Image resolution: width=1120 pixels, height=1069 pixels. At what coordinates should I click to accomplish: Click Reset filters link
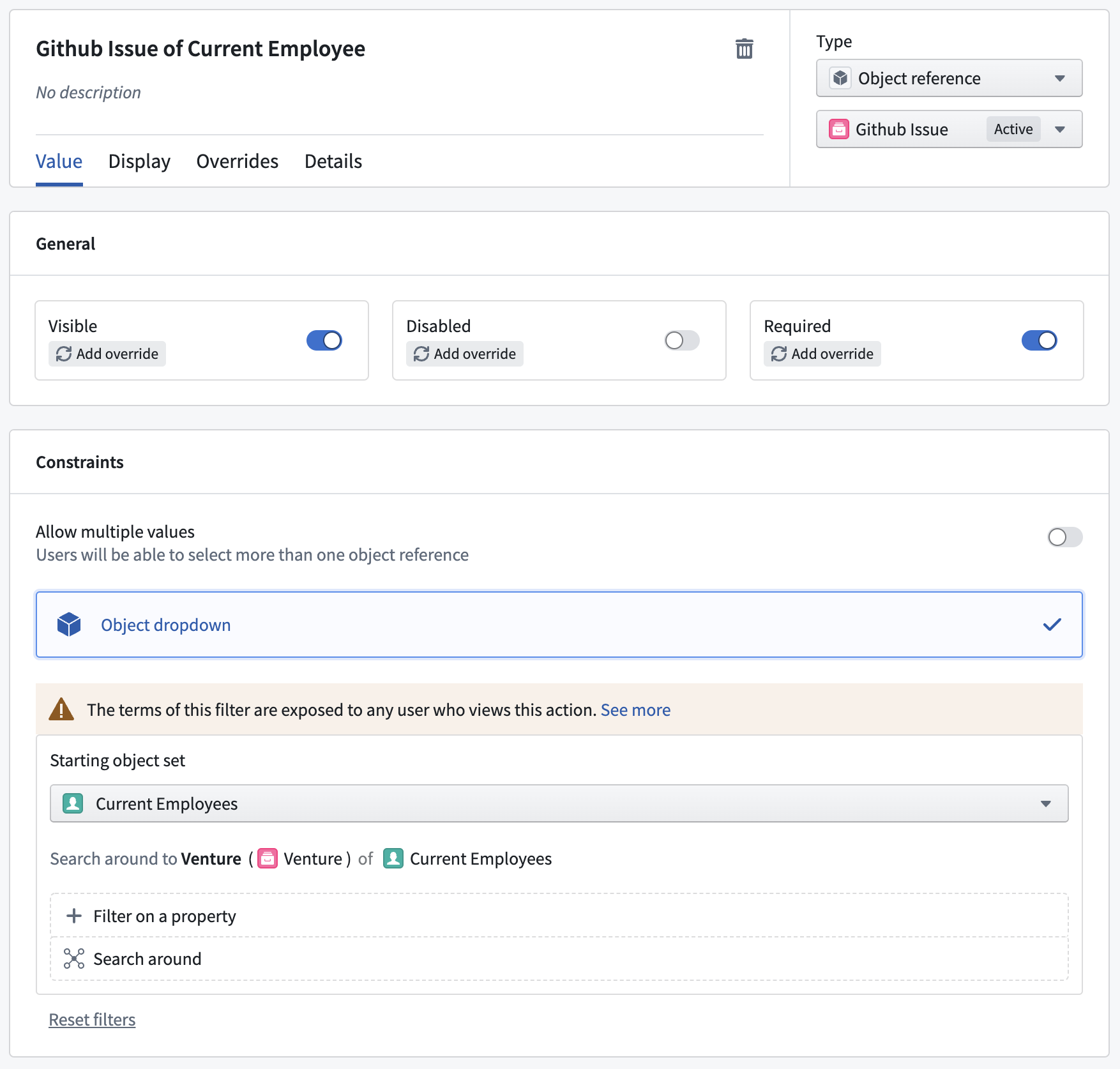tap(92, 1019)
